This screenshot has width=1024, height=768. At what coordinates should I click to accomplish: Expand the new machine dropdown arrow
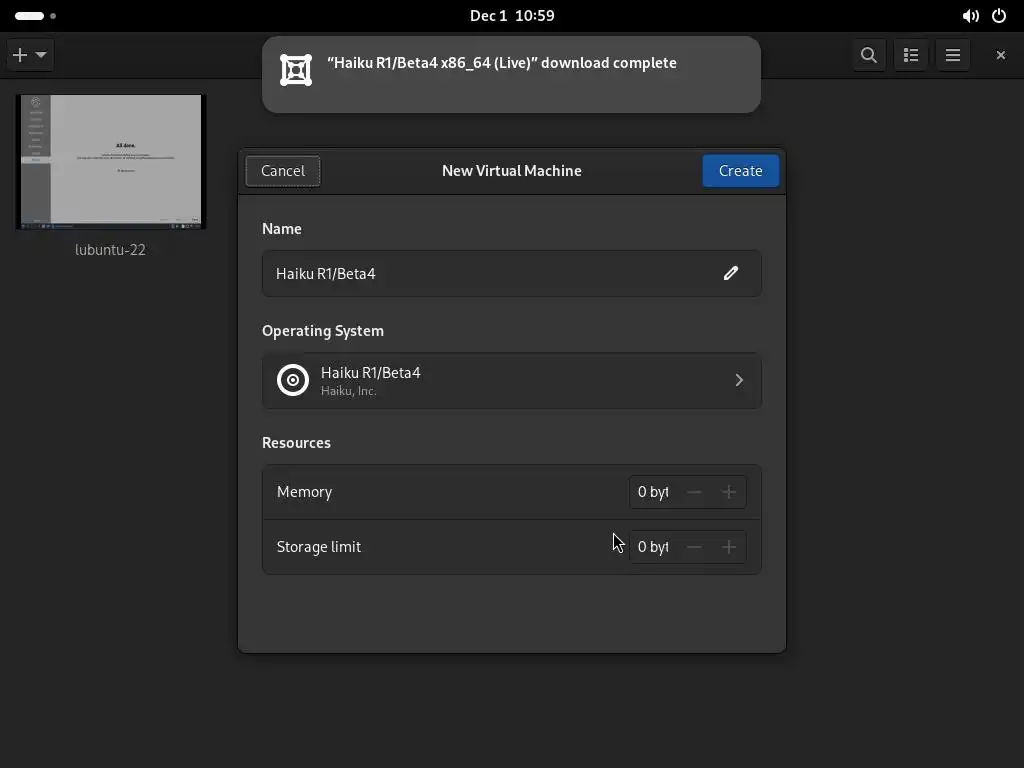[41, 55]
